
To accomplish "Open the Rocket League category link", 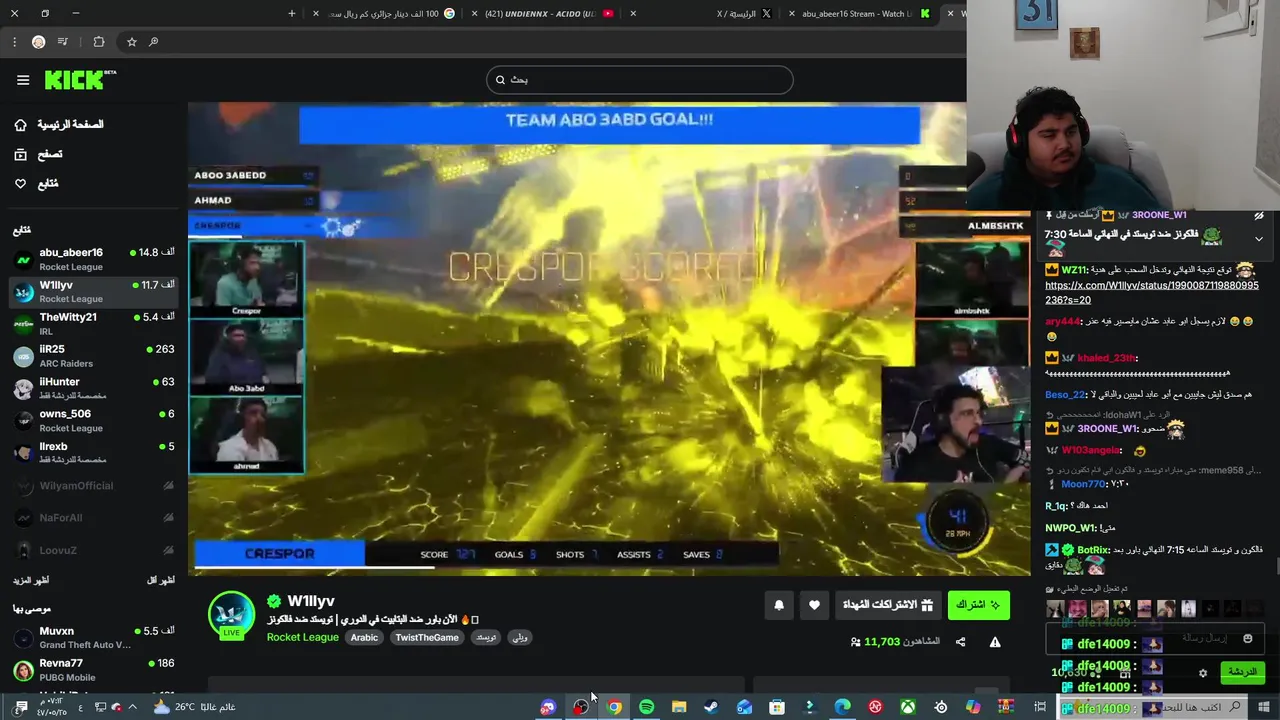I will pyautogui.click(x=302, y=637).
